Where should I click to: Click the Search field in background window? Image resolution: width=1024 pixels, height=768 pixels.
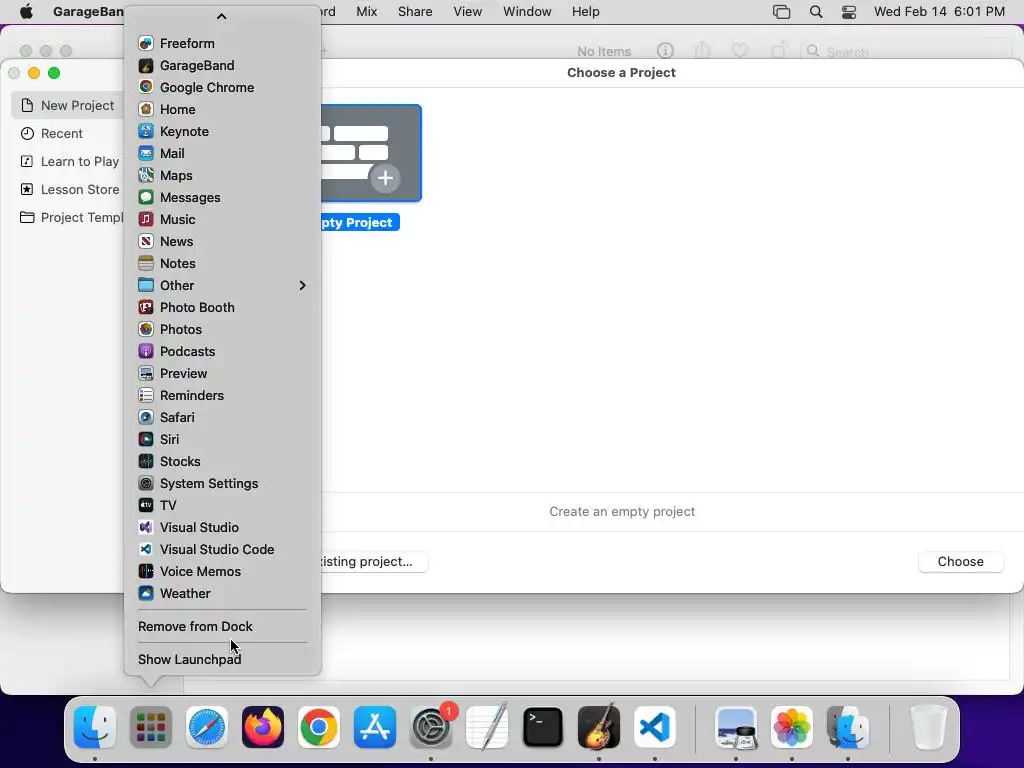click(908, 51)
